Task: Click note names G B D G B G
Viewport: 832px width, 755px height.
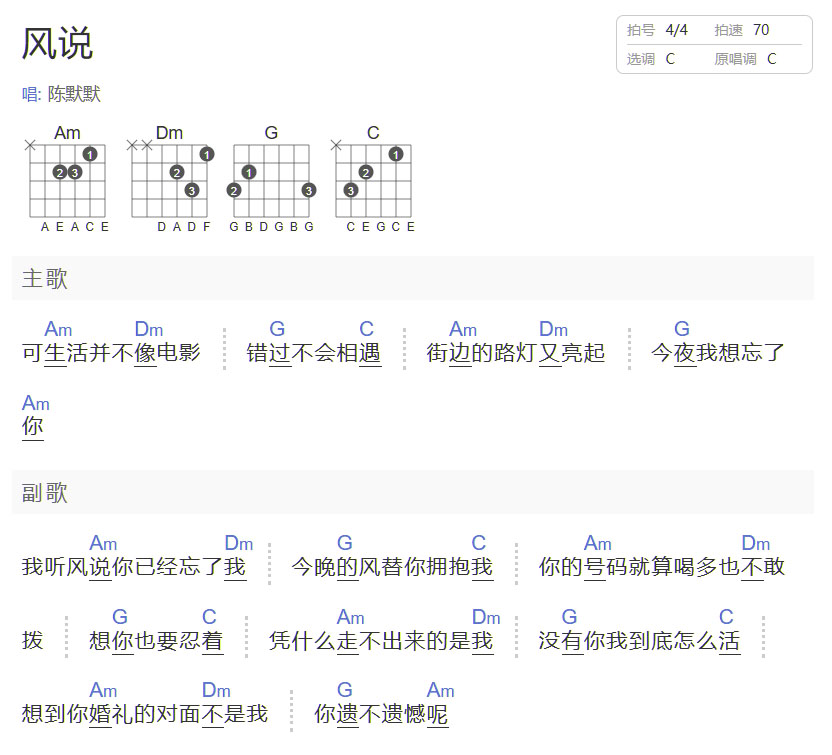Action: 272,227
